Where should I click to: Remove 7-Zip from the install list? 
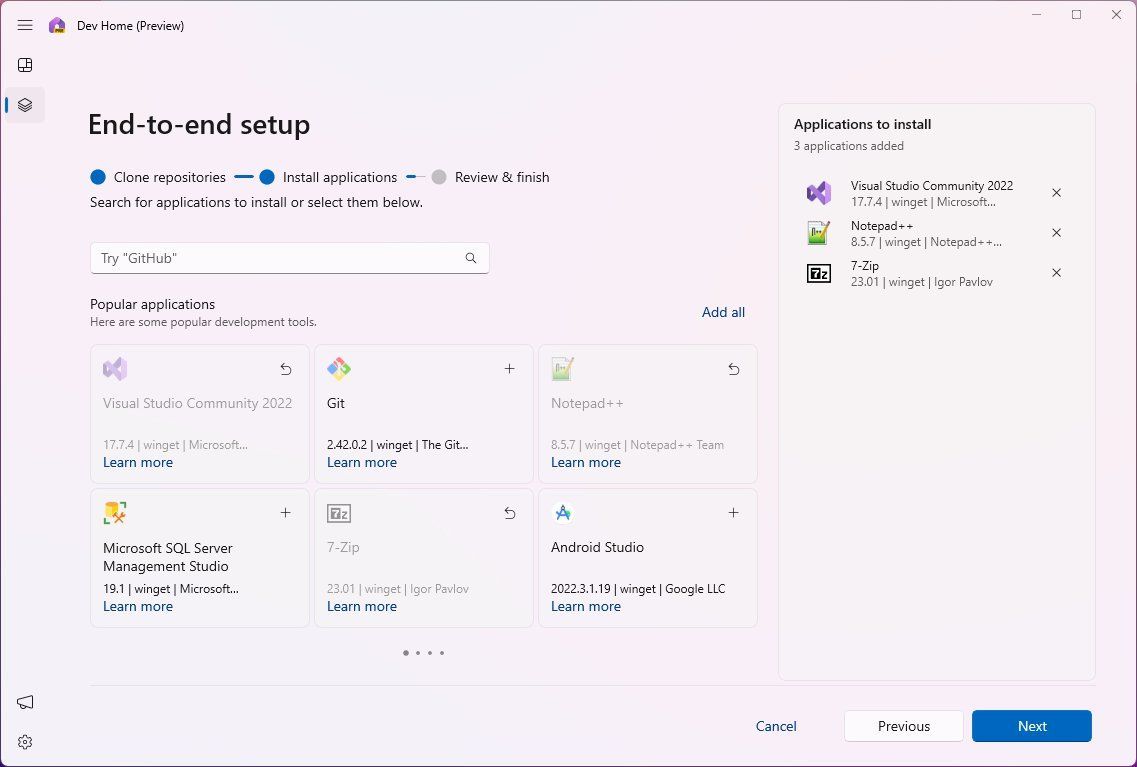pyautogui.click(x=1056, y=272)
